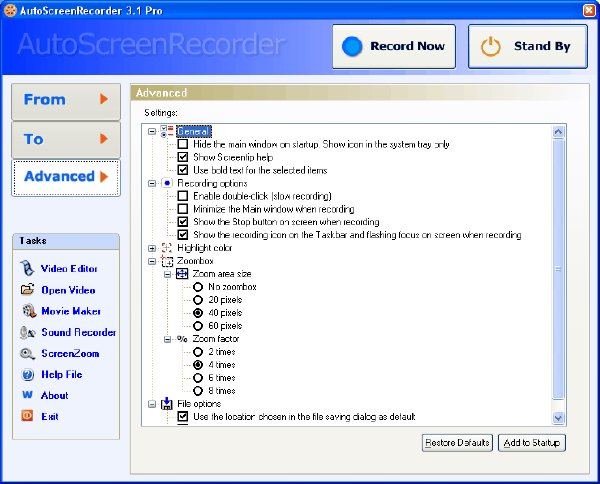Collapse the Recording options node
Screen dimensions: 600x484
pos(152,183)
